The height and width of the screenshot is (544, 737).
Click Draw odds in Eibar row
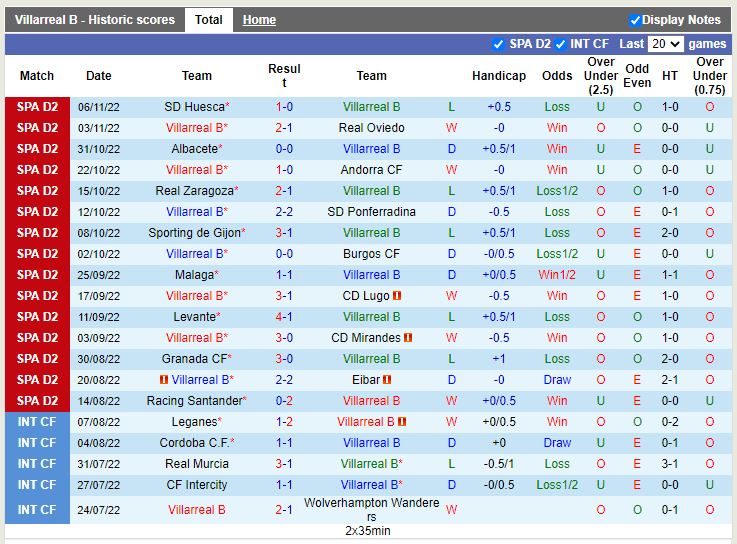click(557, 379)
